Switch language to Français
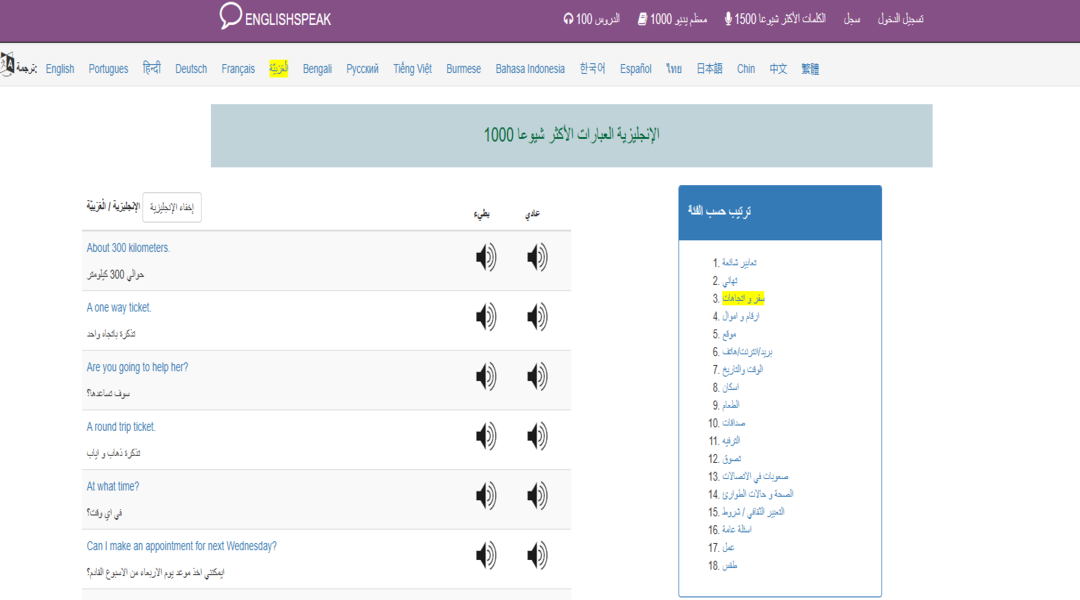 [x=237, y=69]
